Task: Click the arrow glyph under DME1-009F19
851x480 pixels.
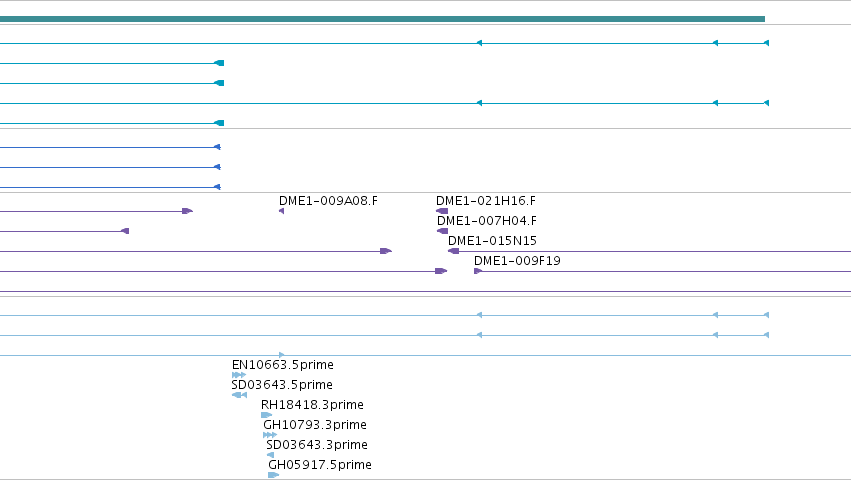Action: [478, 271]
